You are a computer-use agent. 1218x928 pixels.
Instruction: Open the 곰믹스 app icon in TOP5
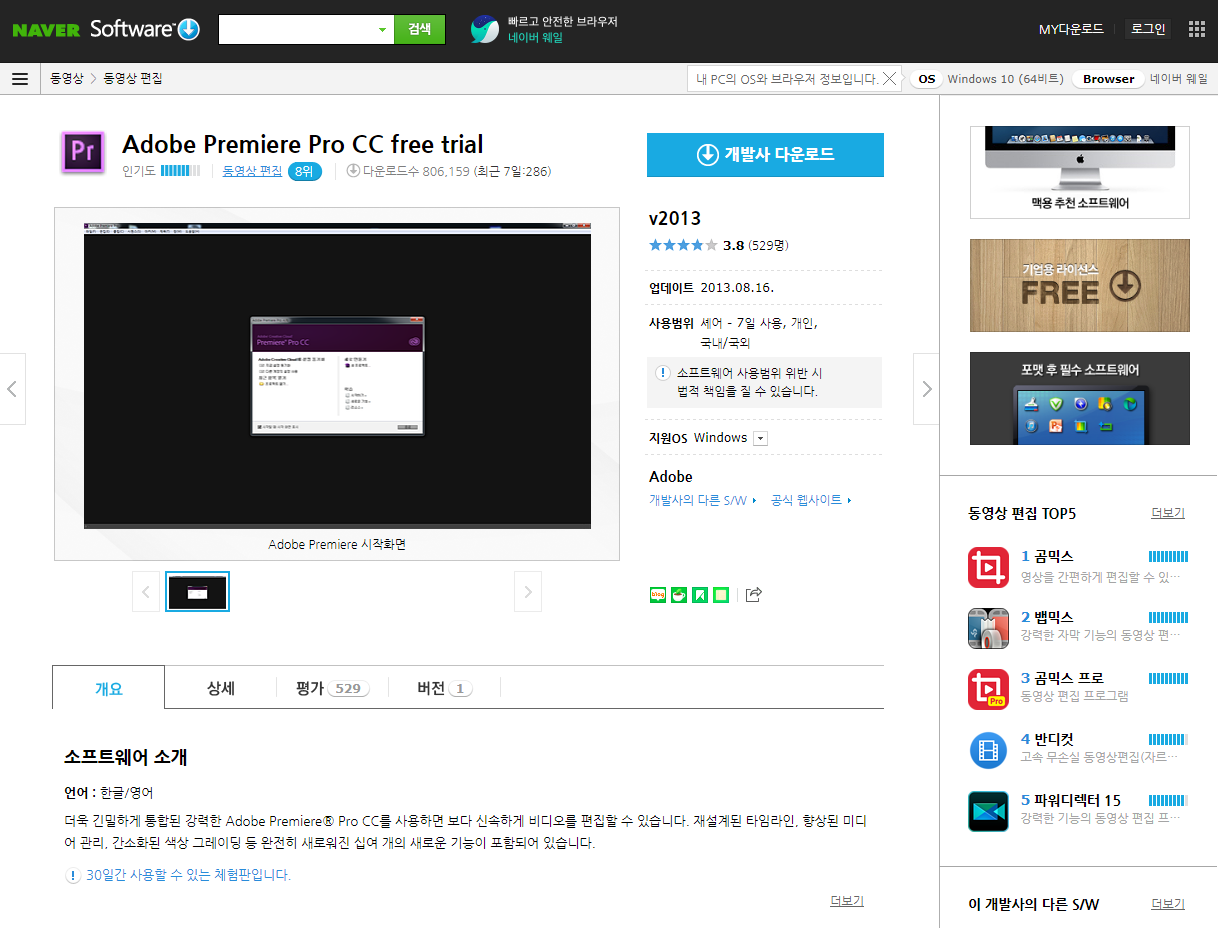click(988, 567)
